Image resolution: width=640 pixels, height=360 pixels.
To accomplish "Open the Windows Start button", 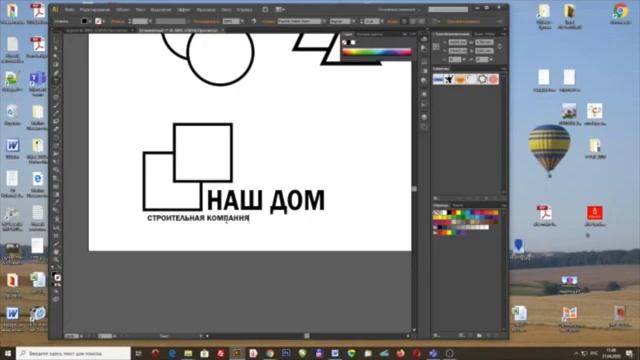I will coord(8,353).
